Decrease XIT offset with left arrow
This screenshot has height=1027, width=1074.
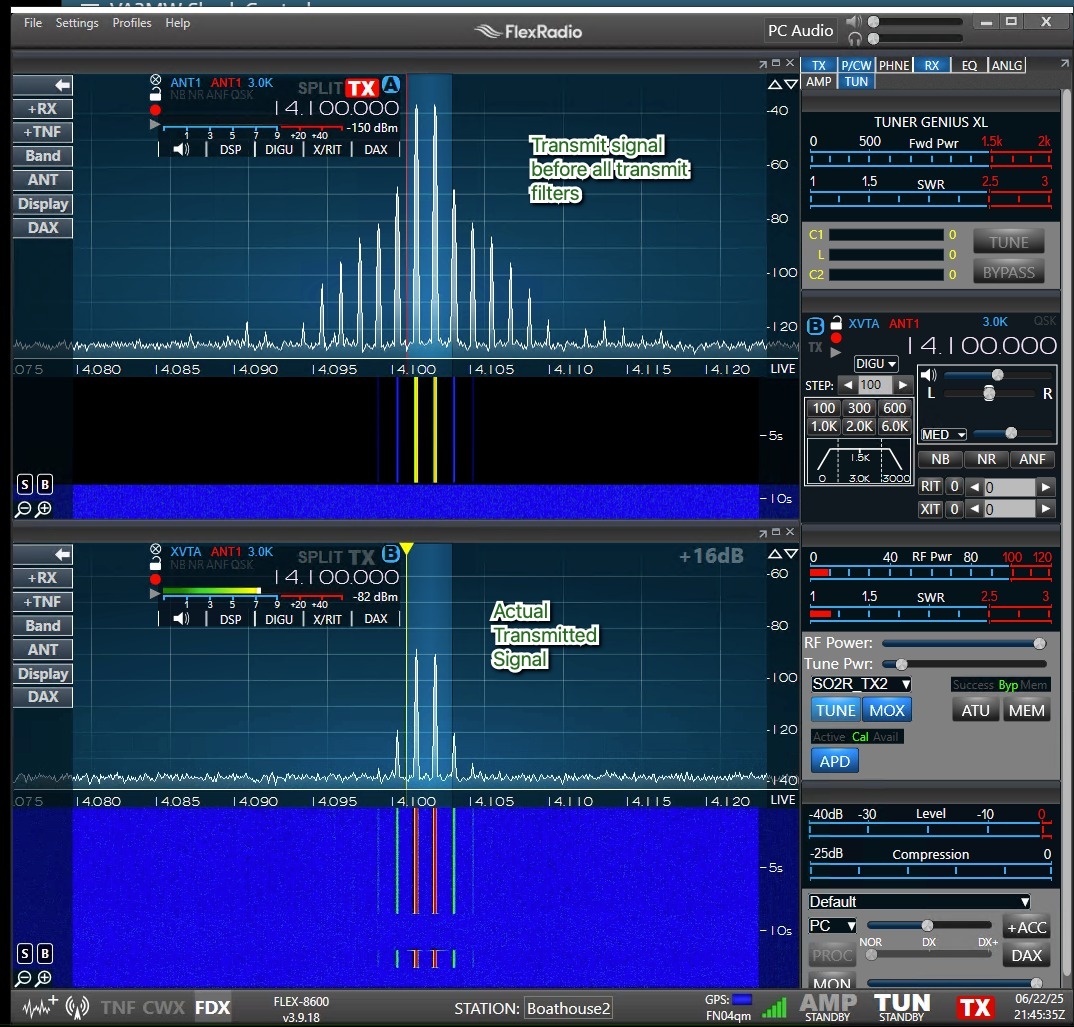click(974, 509)
